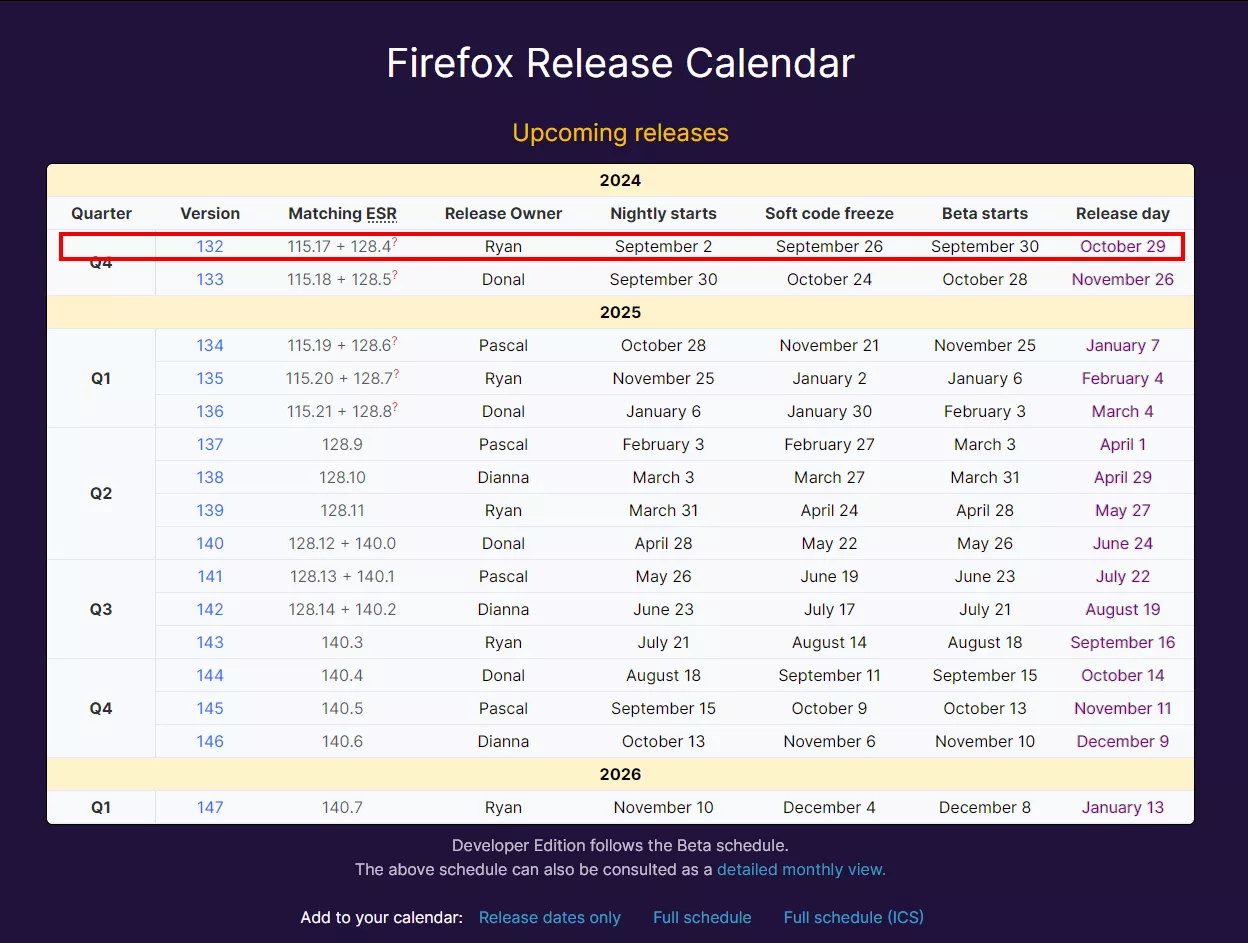Click the Quarter column header

[101, 213]
